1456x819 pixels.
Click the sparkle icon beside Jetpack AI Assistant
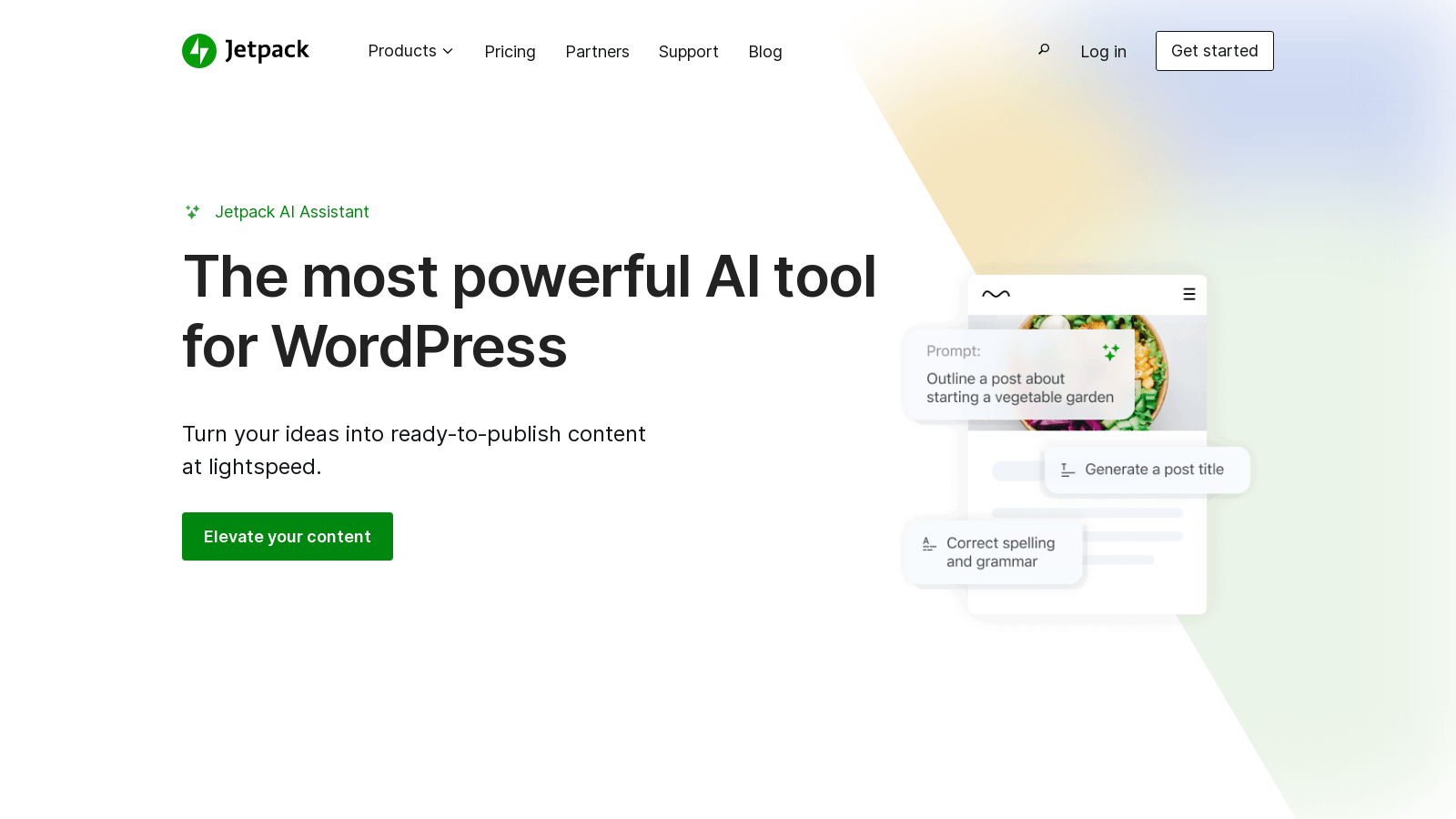(x=192, y=212)
